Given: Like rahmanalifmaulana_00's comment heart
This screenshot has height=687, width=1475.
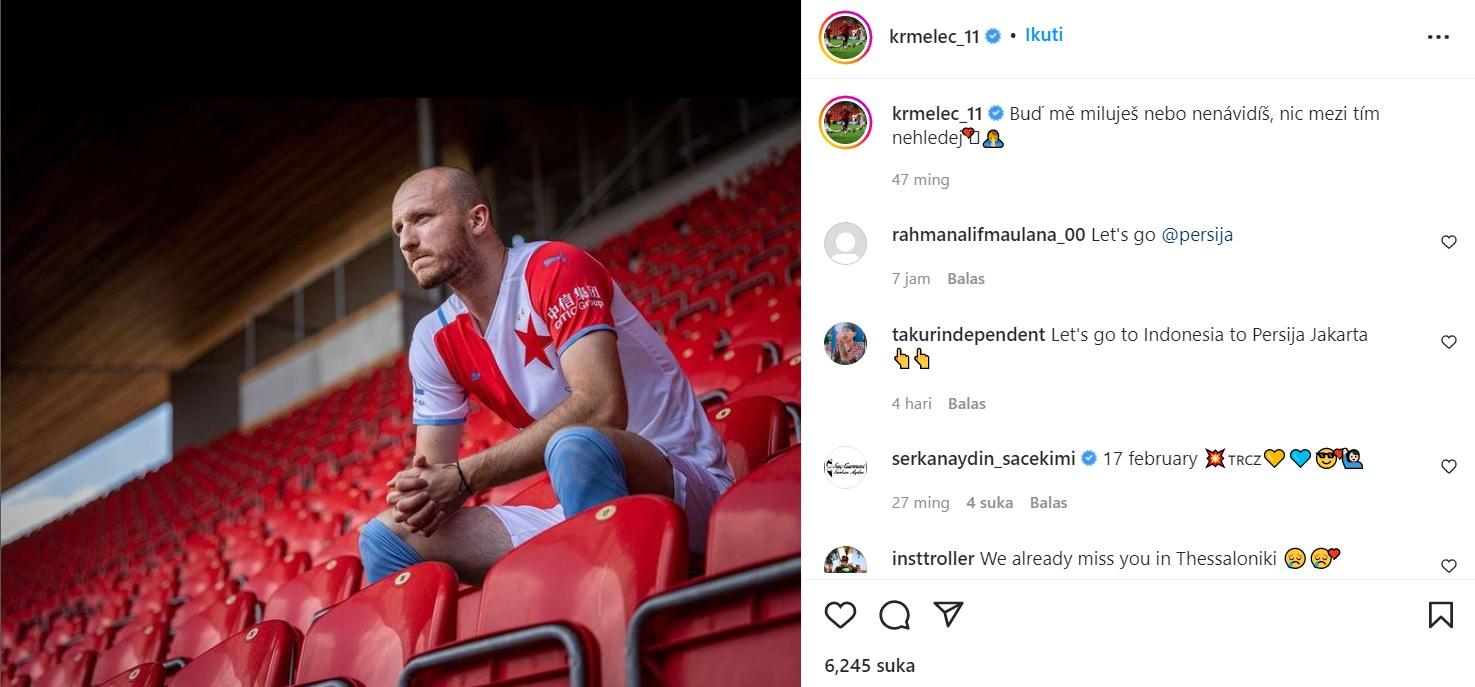Looking at the screenshot, I should tap(1448, 241).
